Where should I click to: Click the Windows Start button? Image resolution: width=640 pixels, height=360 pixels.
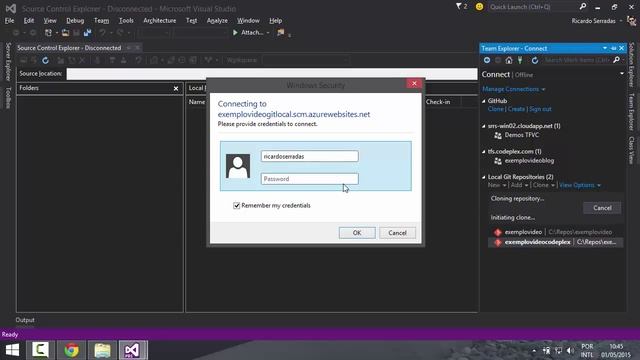[x=12, y=350]
